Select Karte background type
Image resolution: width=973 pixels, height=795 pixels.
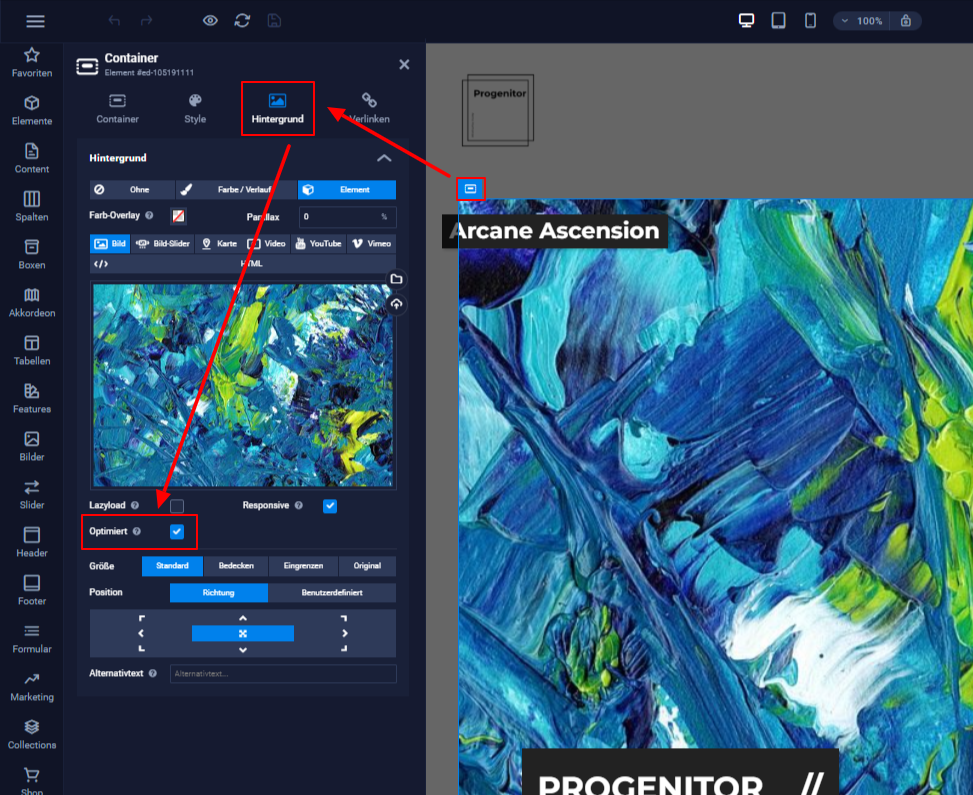219,244
